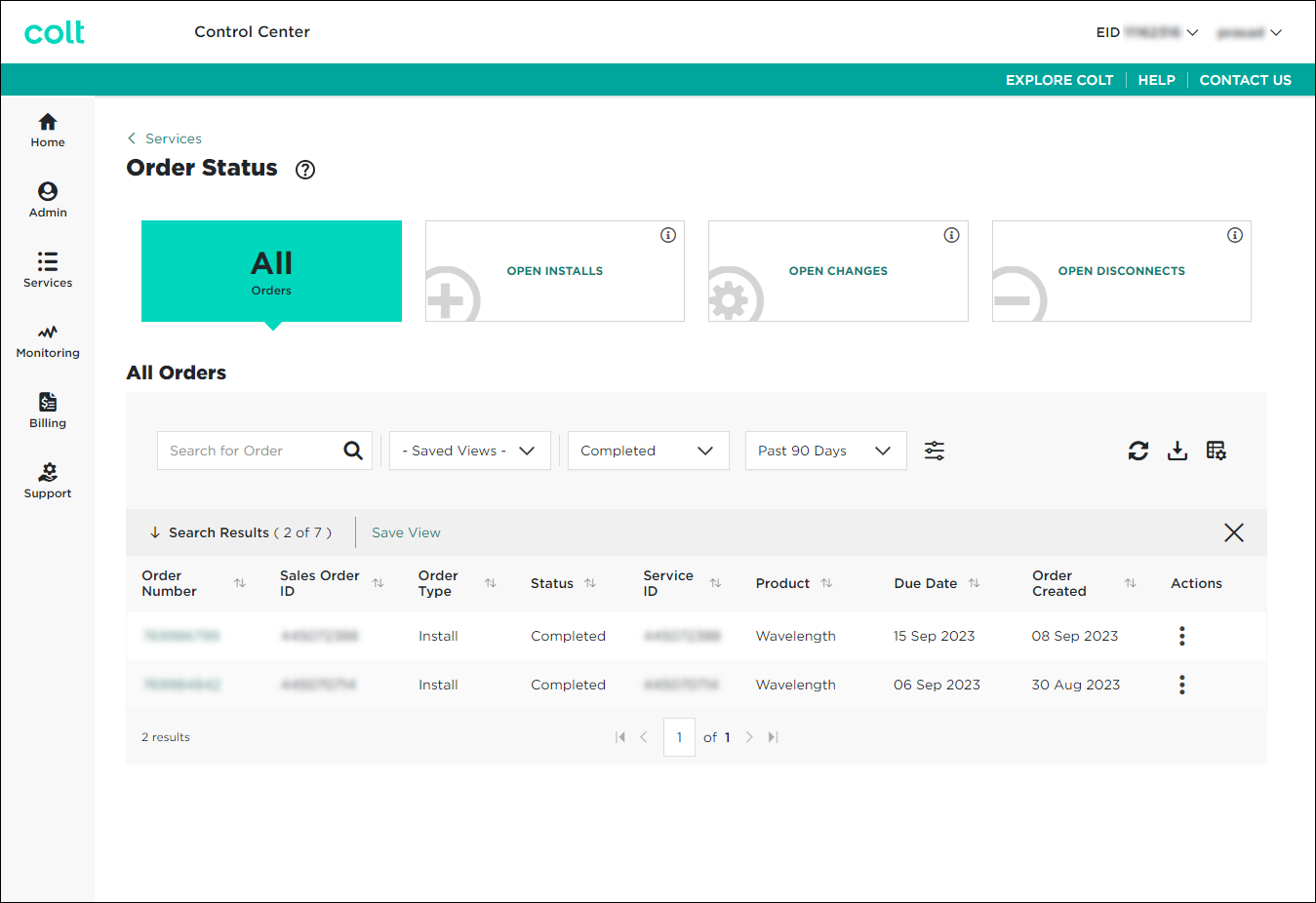Click the page number input box
Viewport: 1316px width, 903px height.
tap(679, 737)
